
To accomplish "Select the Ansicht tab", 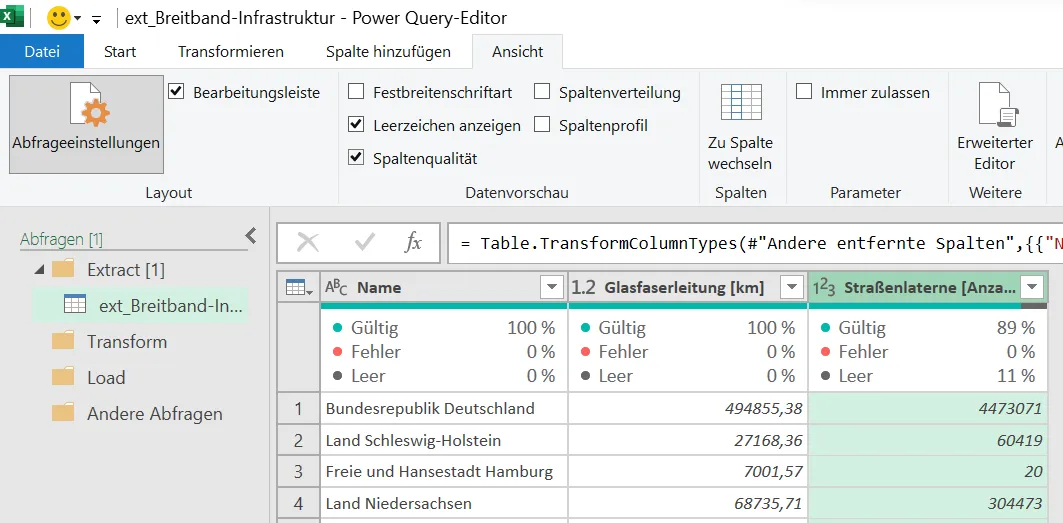I will click(517, 52).
